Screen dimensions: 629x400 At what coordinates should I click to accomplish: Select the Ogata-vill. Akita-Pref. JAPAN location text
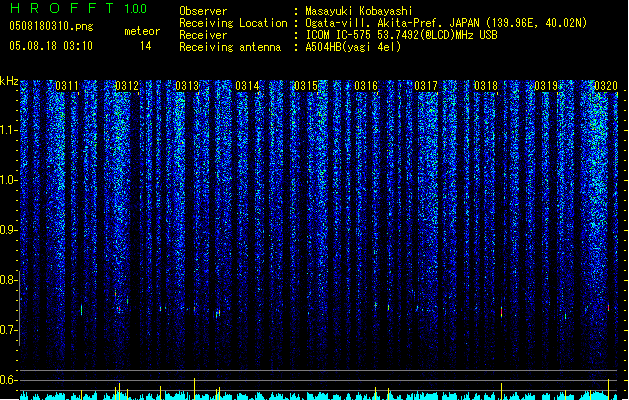tap(446, 23)
